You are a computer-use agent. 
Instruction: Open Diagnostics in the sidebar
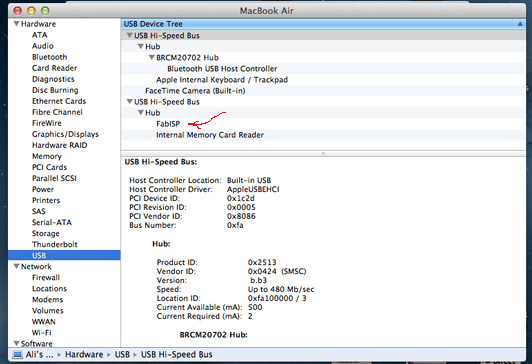[x=53, y=79]
